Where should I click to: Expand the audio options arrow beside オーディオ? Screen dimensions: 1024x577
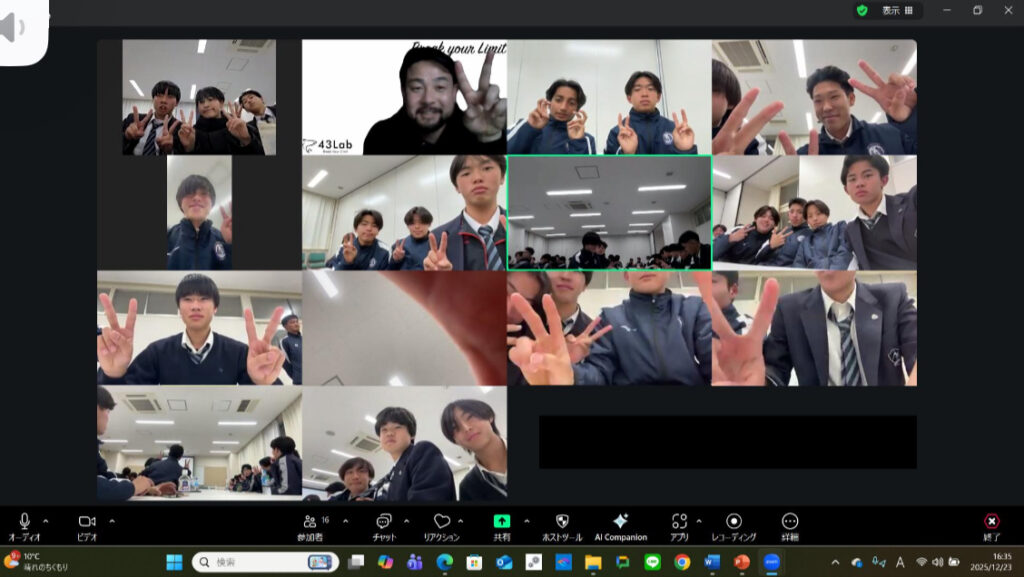46,521
